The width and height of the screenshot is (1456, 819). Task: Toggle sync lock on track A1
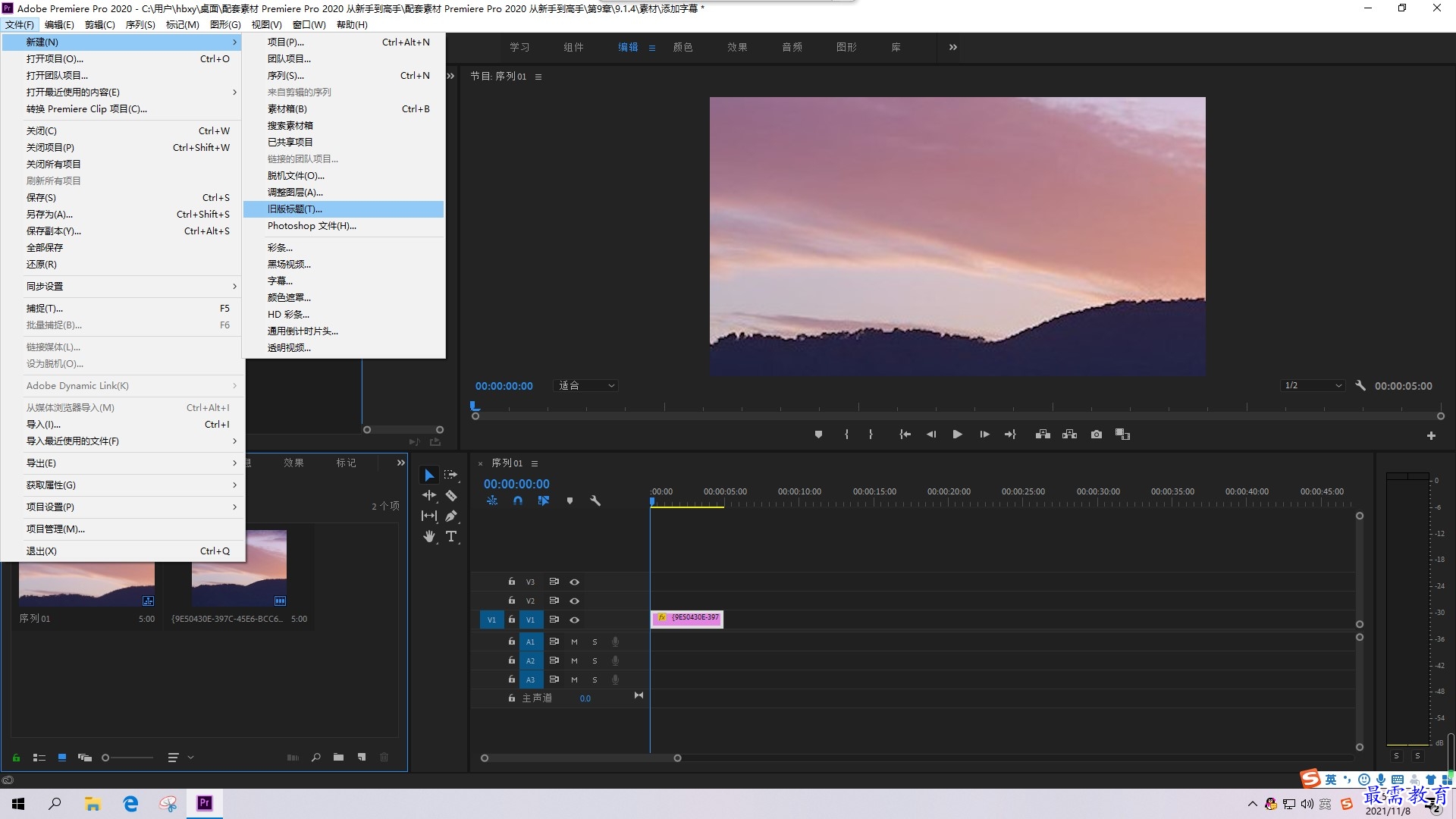pyautogui.click(x=554, y=642)
